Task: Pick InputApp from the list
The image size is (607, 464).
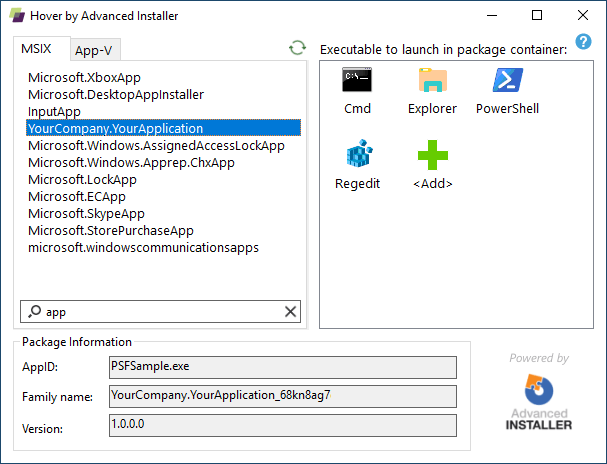Action: [54, 111]
